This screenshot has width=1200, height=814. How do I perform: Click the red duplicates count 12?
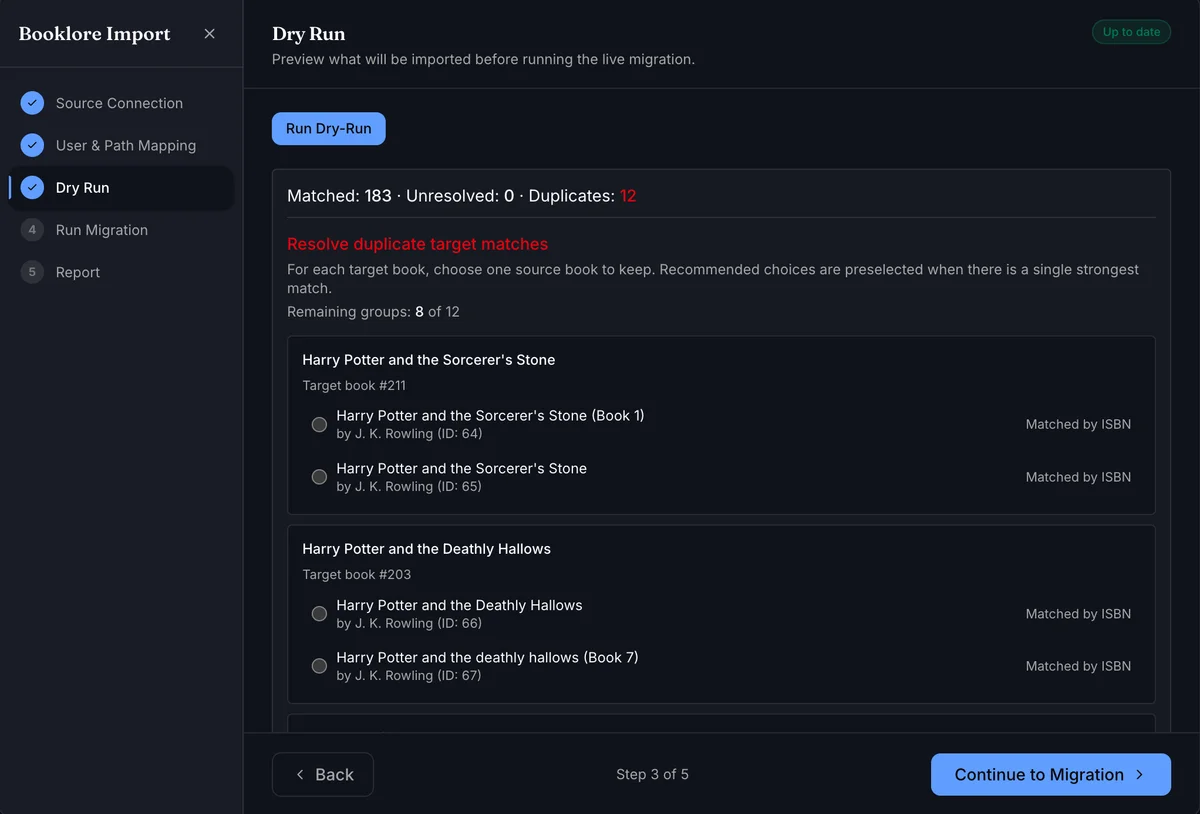(x=628, y=196)
